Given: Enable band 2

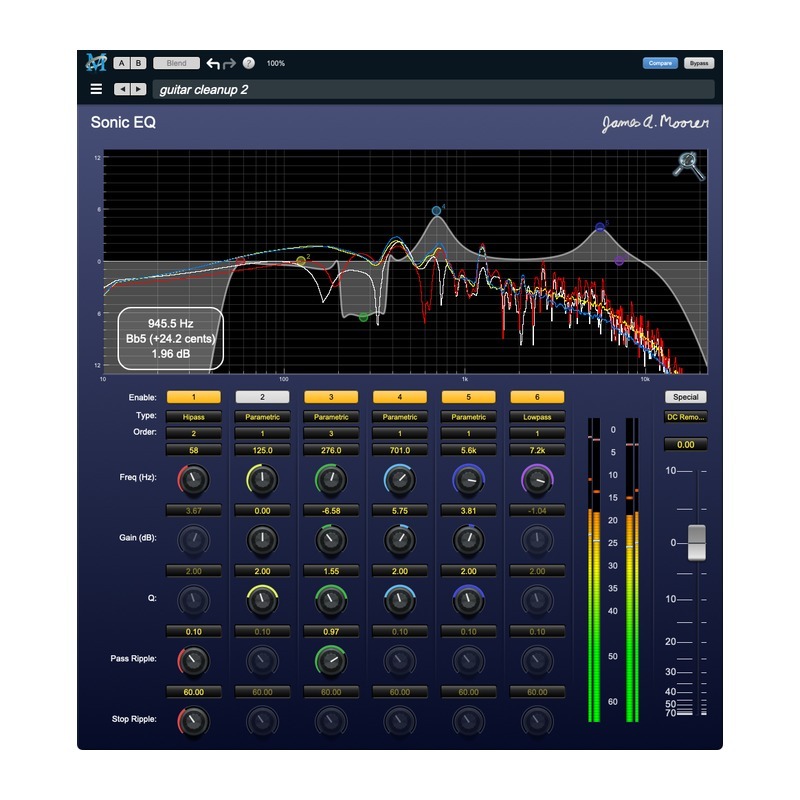Looking at the screenshot, I should [262, 397].
